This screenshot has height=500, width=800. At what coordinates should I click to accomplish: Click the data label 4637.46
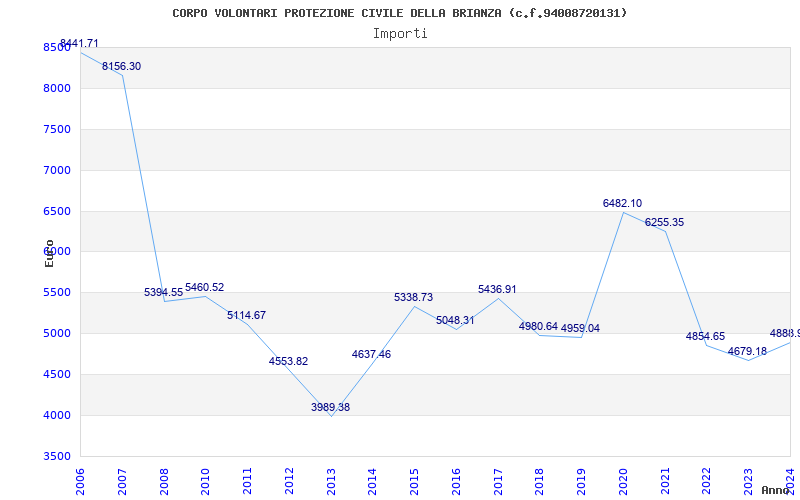click(x=371, y=354)
